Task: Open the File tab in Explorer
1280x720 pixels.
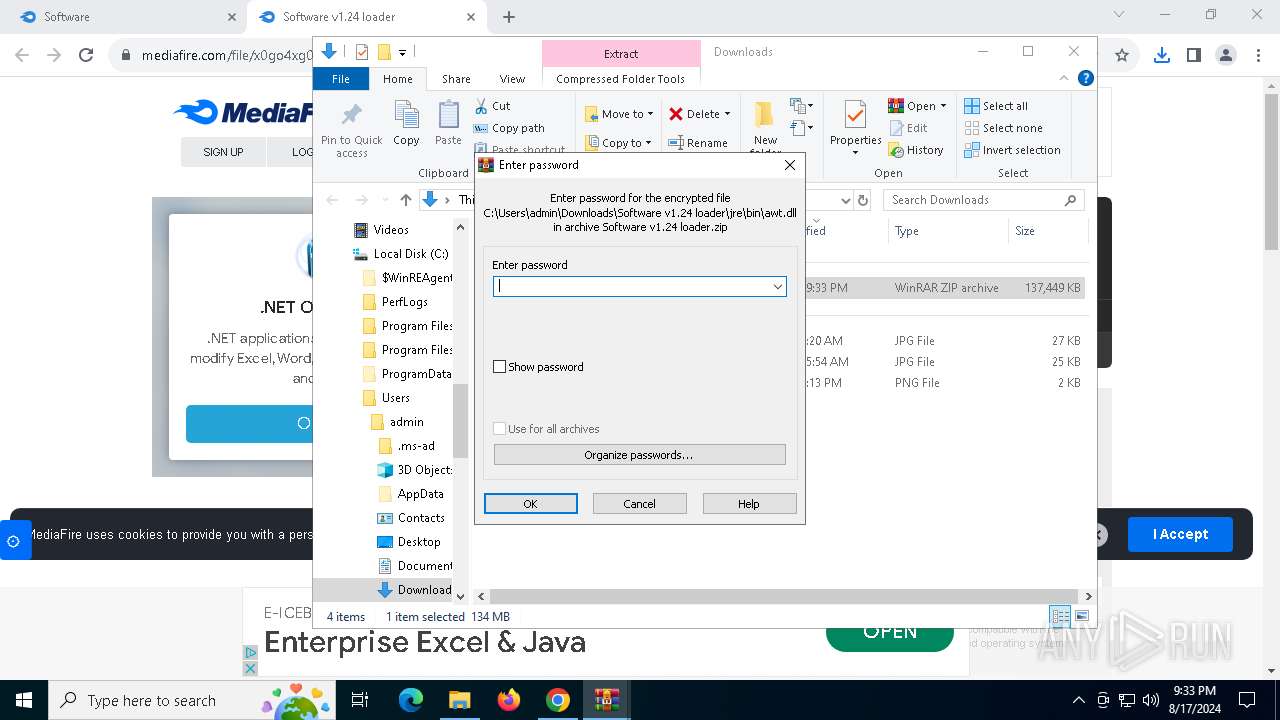Action: (x=341, y=79)
